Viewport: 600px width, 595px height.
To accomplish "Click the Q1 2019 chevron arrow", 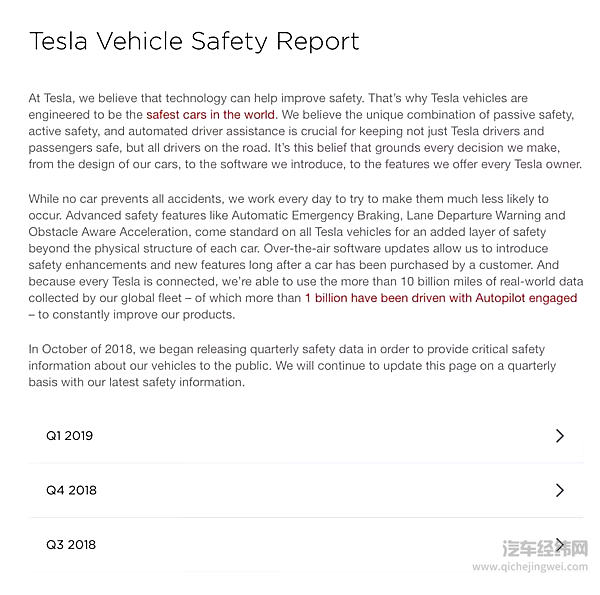I will (559, 436).
